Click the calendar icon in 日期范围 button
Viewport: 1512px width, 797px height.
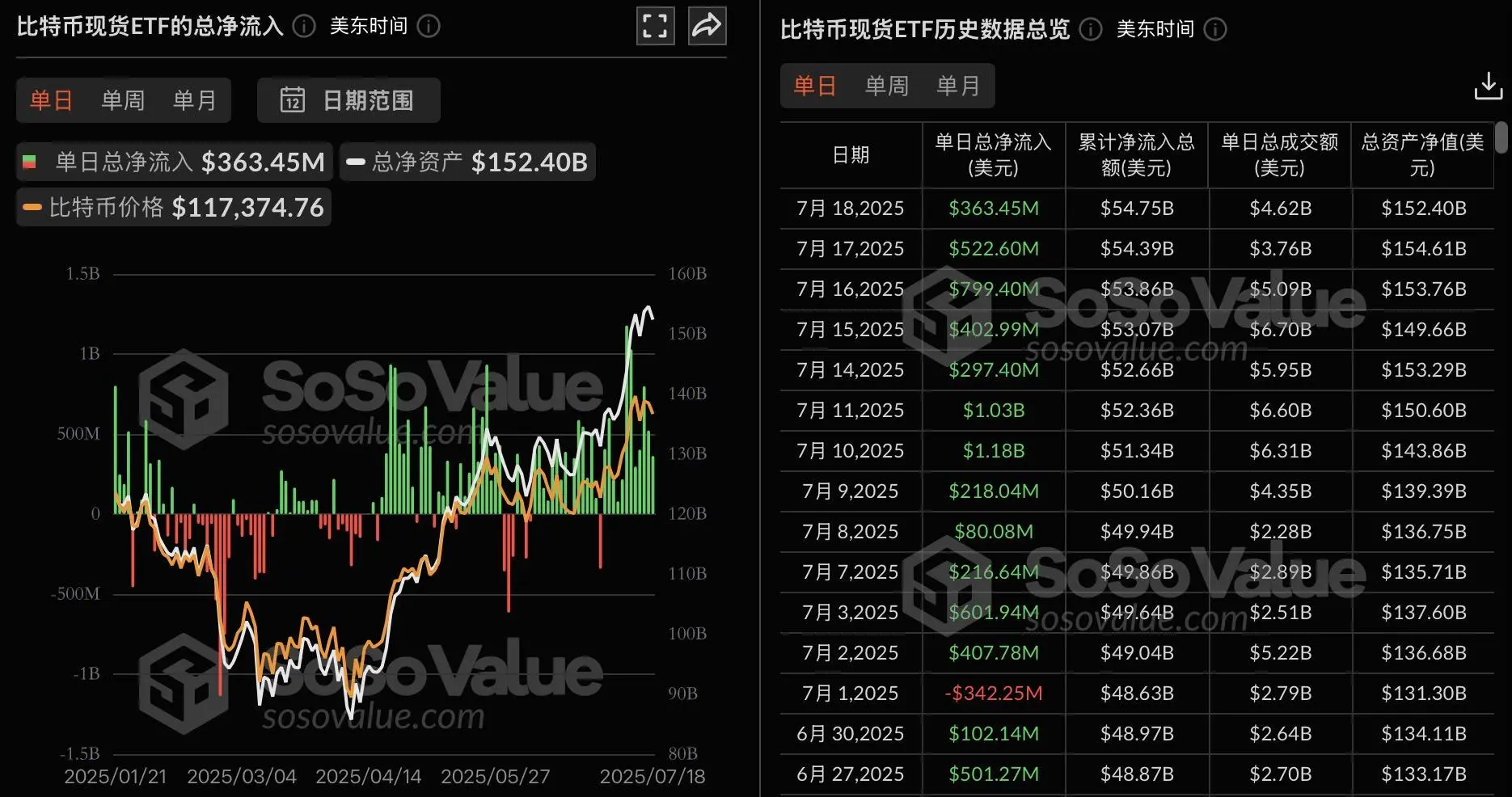pyautogui.click(x=293, y=100)
